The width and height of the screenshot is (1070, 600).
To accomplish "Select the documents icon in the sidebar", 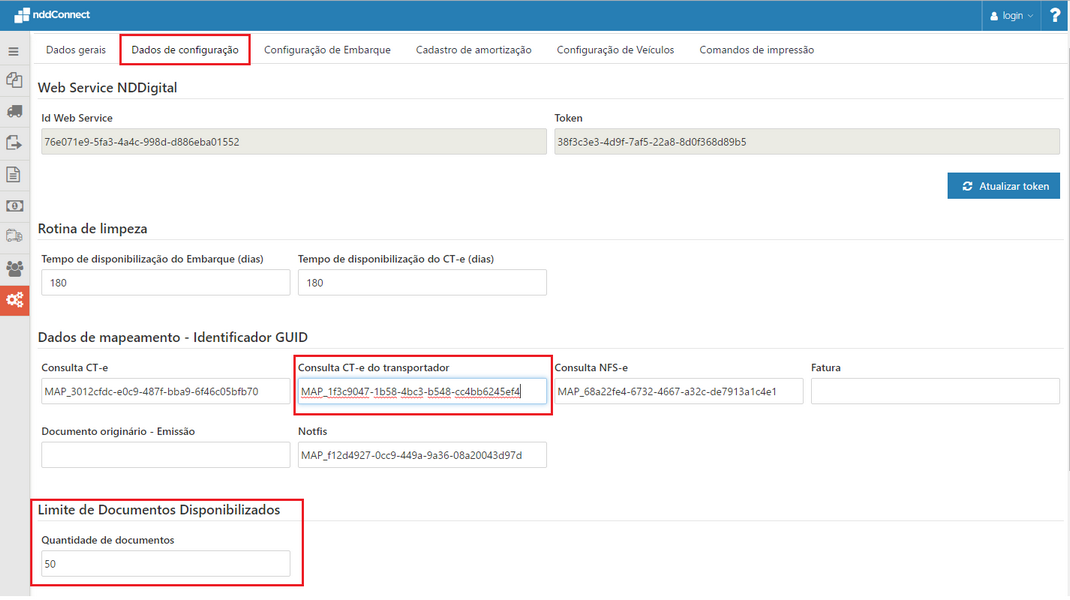I will [x=14, y=80].
